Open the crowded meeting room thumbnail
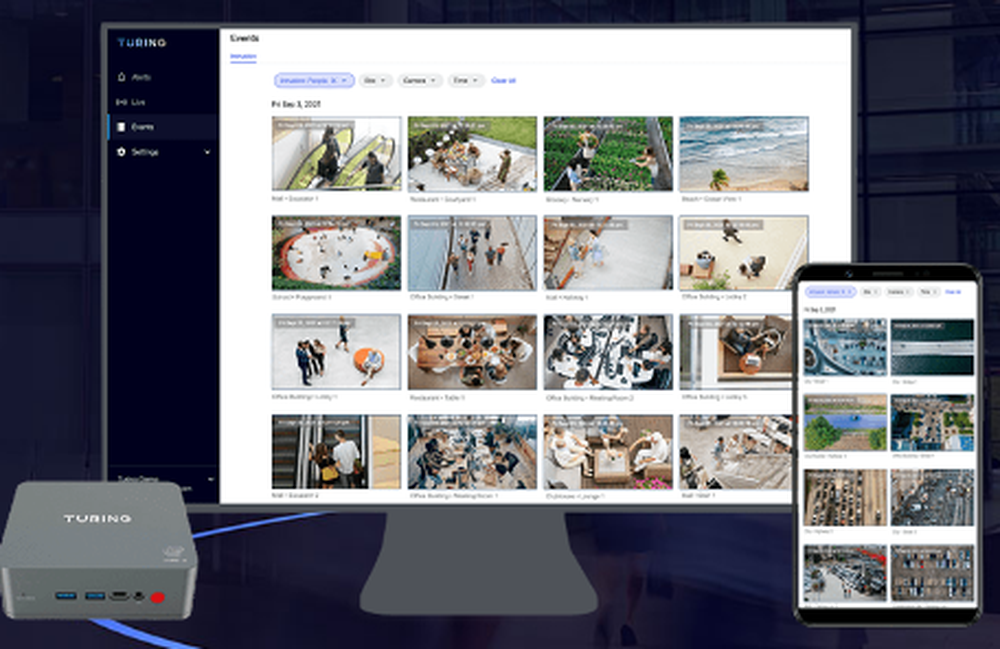This screenshot has height=649, width=1000. coord(472,452)
